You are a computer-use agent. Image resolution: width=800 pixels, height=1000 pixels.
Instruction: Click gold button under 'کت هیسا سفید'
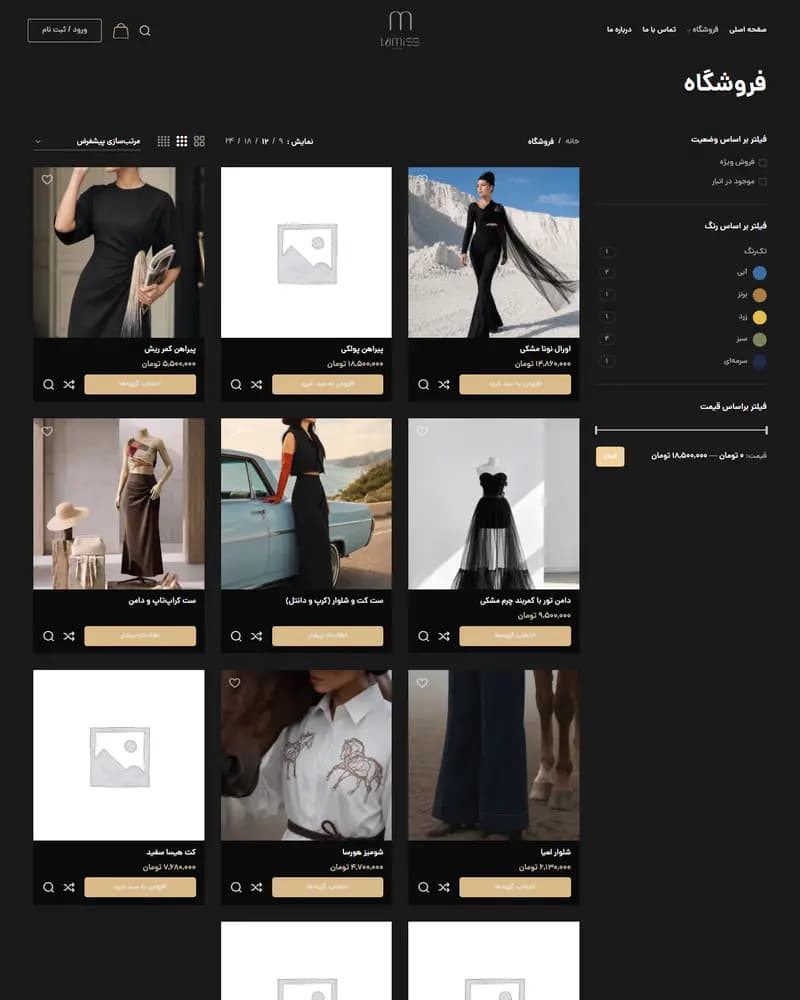[x=140, y=886]
